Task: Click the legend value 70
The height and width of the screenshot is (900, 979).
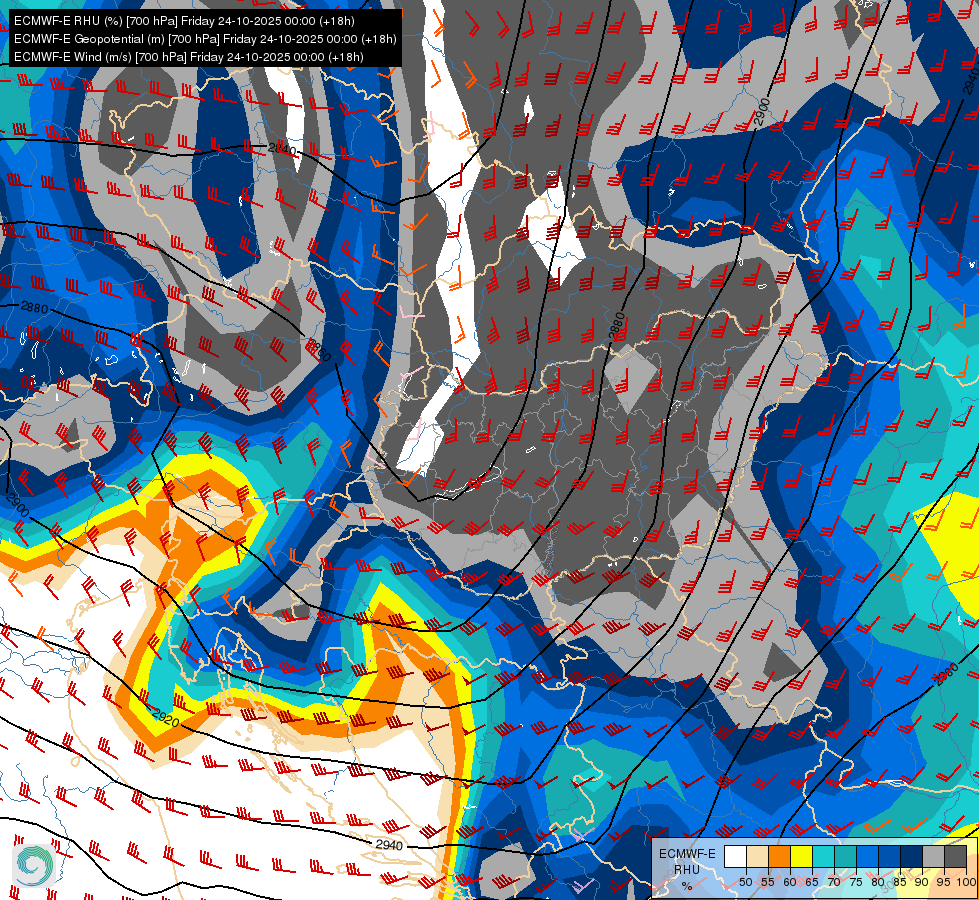Action: click(834, 882)
